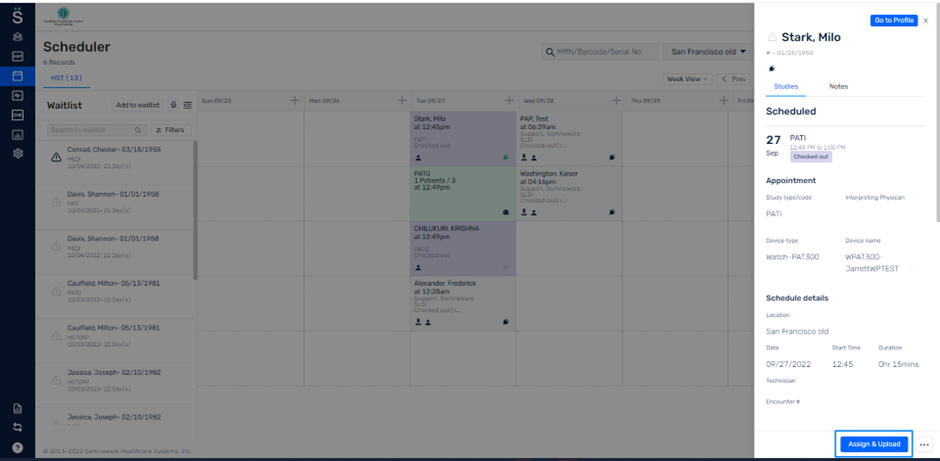Click the Add to waitlist button
This screenshot has height=461, width=940.
point(137,105)
